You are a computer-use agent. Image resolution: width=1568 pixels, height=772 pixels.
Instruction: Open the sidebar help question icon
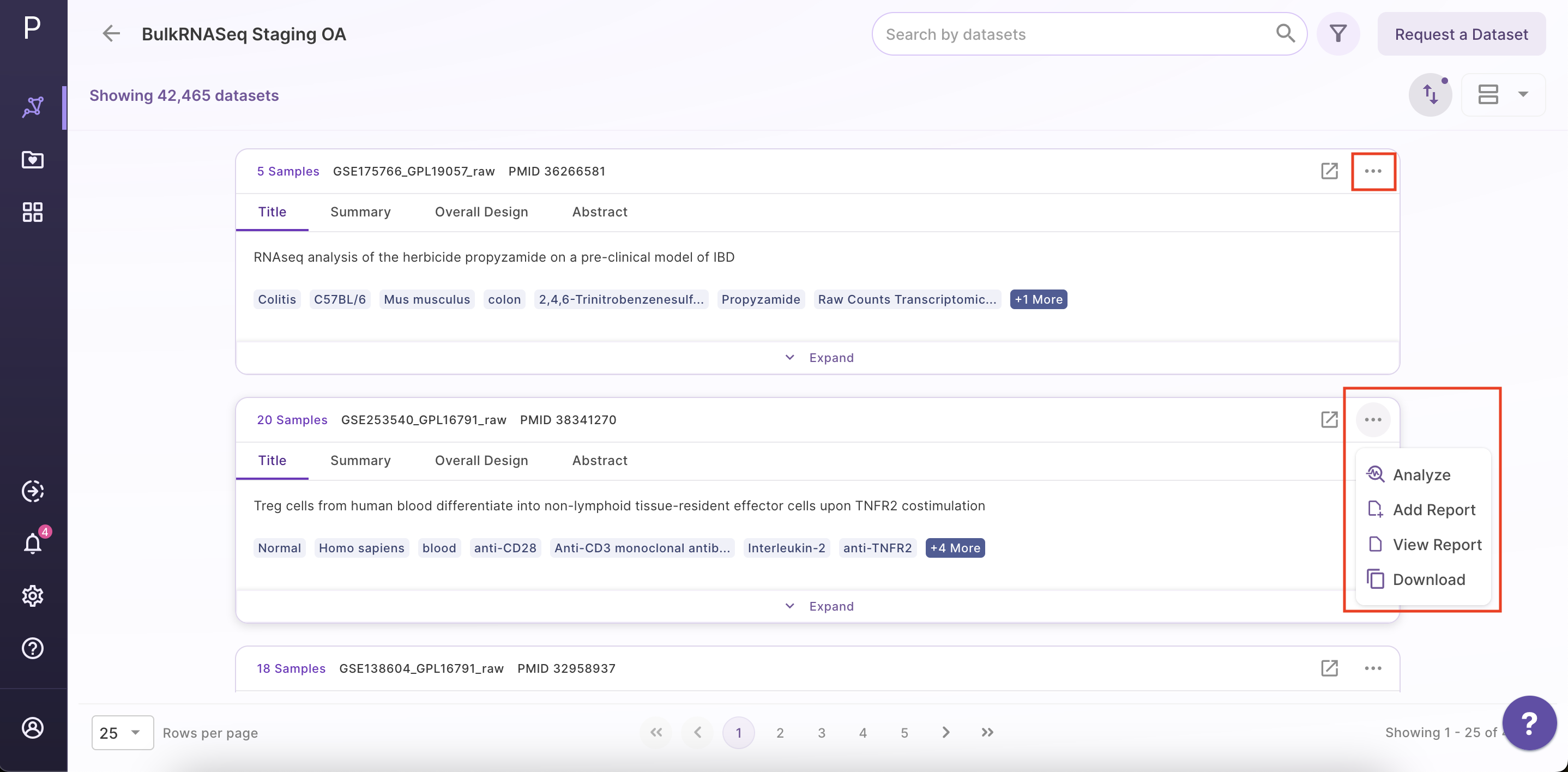[x=33, y=648]
